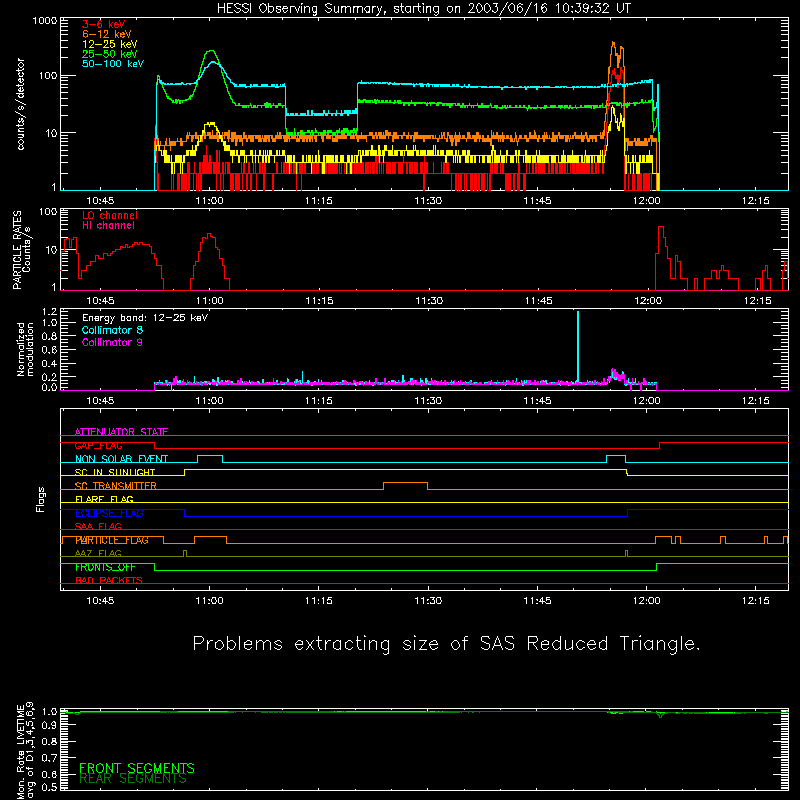Select the Collimator 9 legend entry
The height and width of the screenshot is (800, 800).
pyautogui.click(x=112, y=342)
